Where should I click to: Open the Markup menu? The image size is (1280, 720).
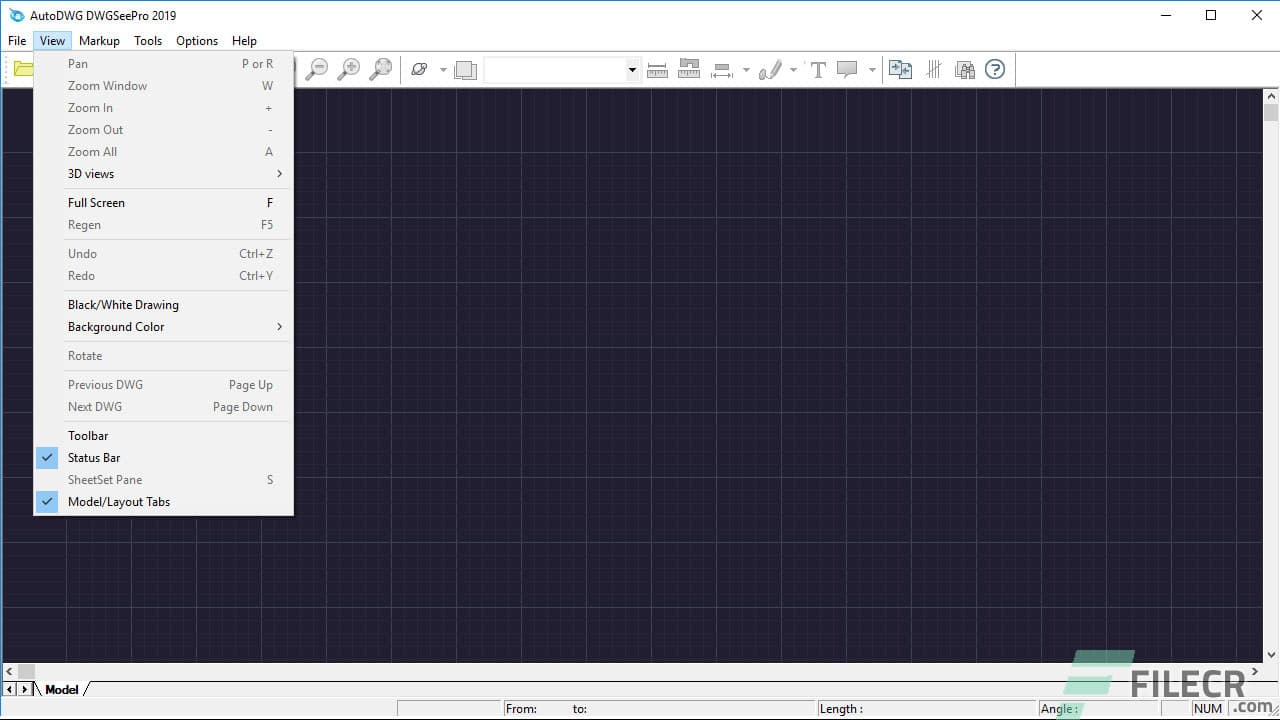point(99,40)
